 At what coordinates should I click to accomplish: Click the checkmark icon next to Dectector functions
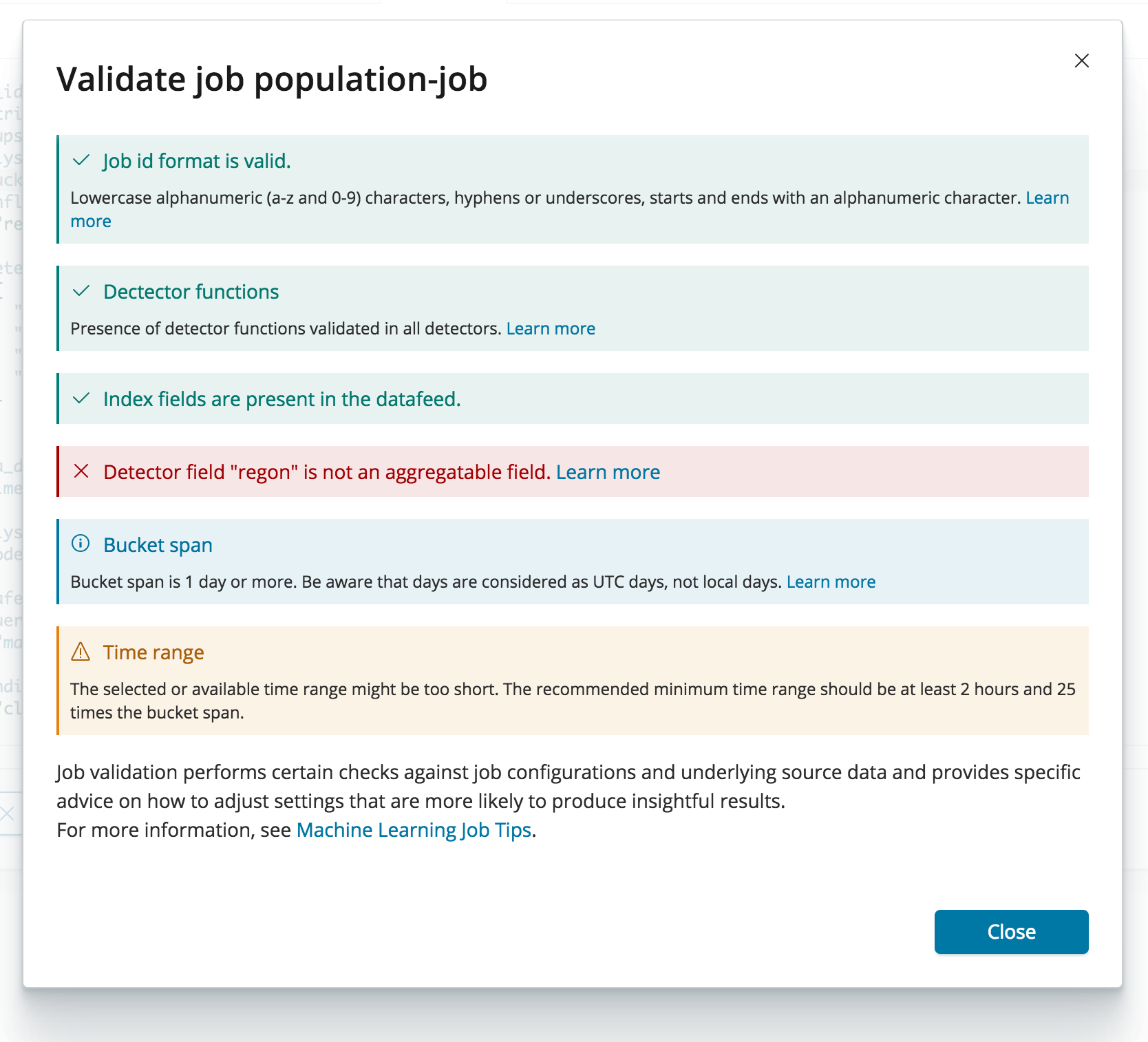[81, 291]
